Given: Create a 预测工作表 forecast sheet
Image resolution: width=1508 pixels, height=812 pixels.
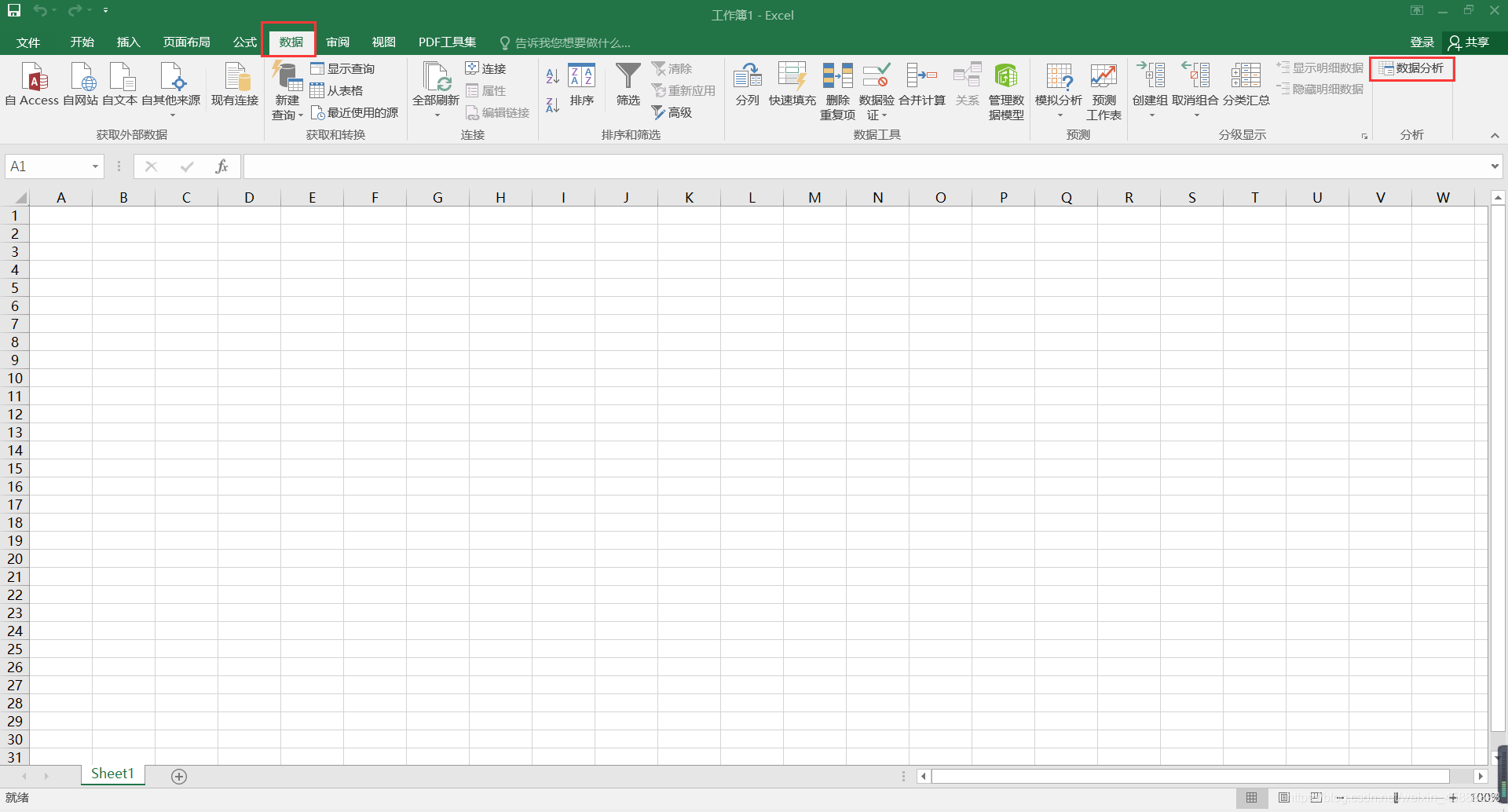Looking at the screenshot, I should coord(1104,91).
